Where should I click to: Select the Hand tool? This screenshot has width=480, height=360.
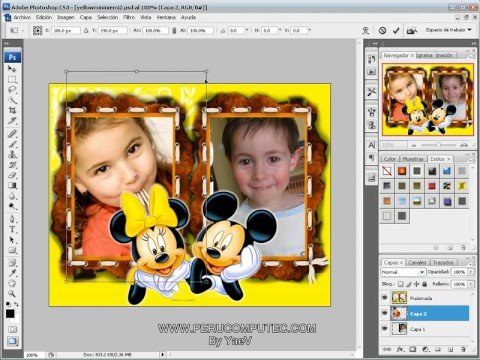click(12, 283)
